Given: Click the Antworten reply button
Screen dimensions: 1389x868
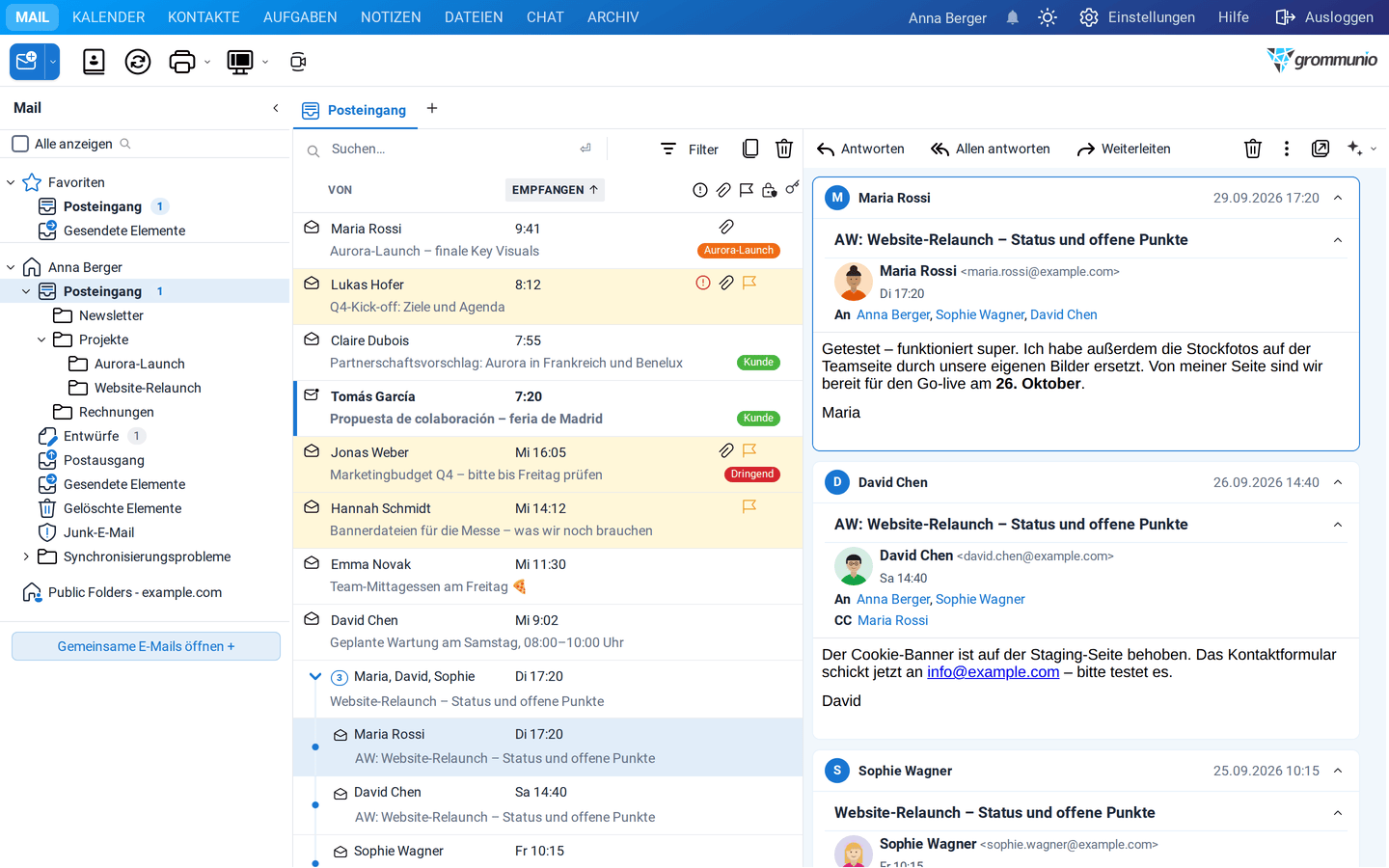Looking at the screenshot, I should (x=860, y=149).
